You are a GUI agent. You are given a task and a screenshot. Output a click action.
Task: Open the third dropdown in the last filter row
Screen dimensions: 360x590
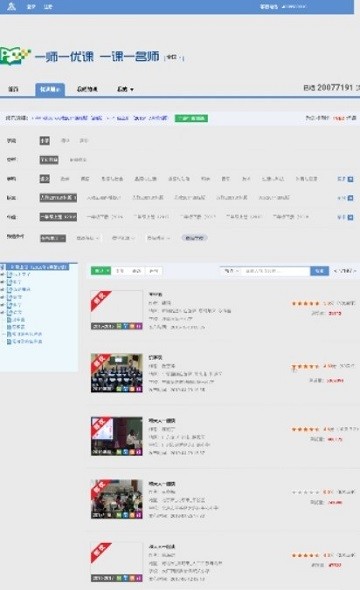click(123, 238)
